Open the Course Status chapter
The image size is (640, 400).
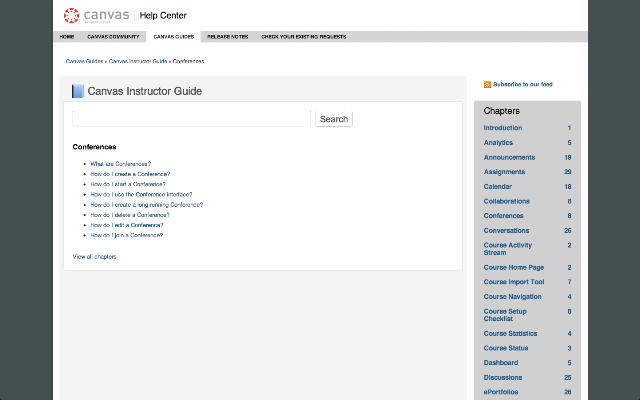(x=506, y=348)
